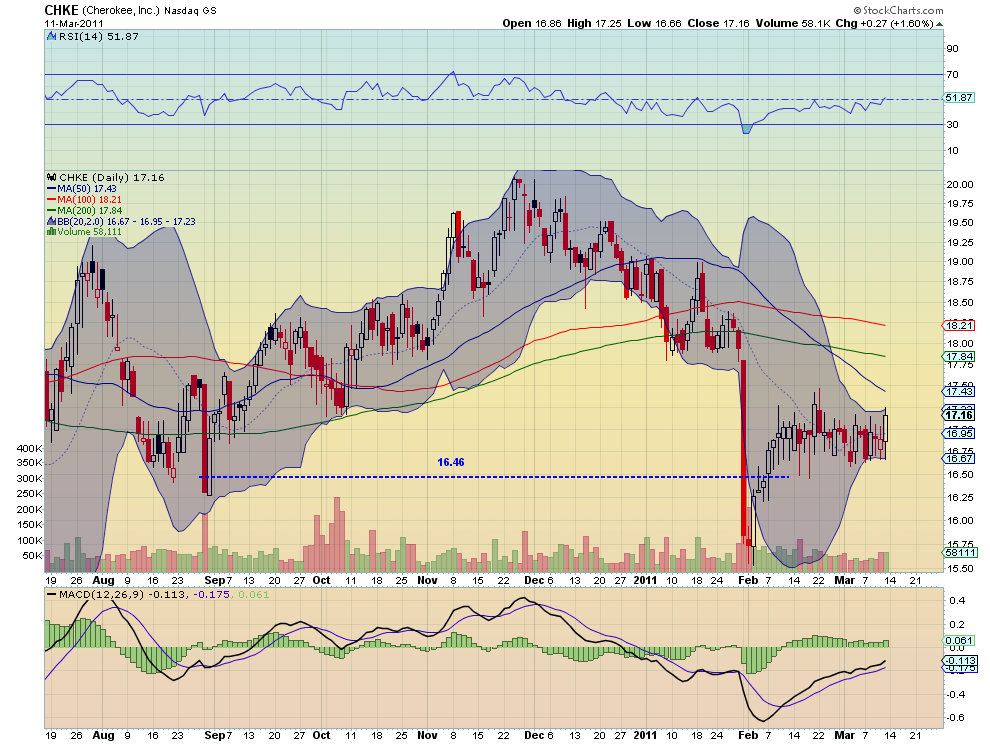Click the 58111 volume value tag
Viewport: 990px width, 744px height.
tap(960, 552)
